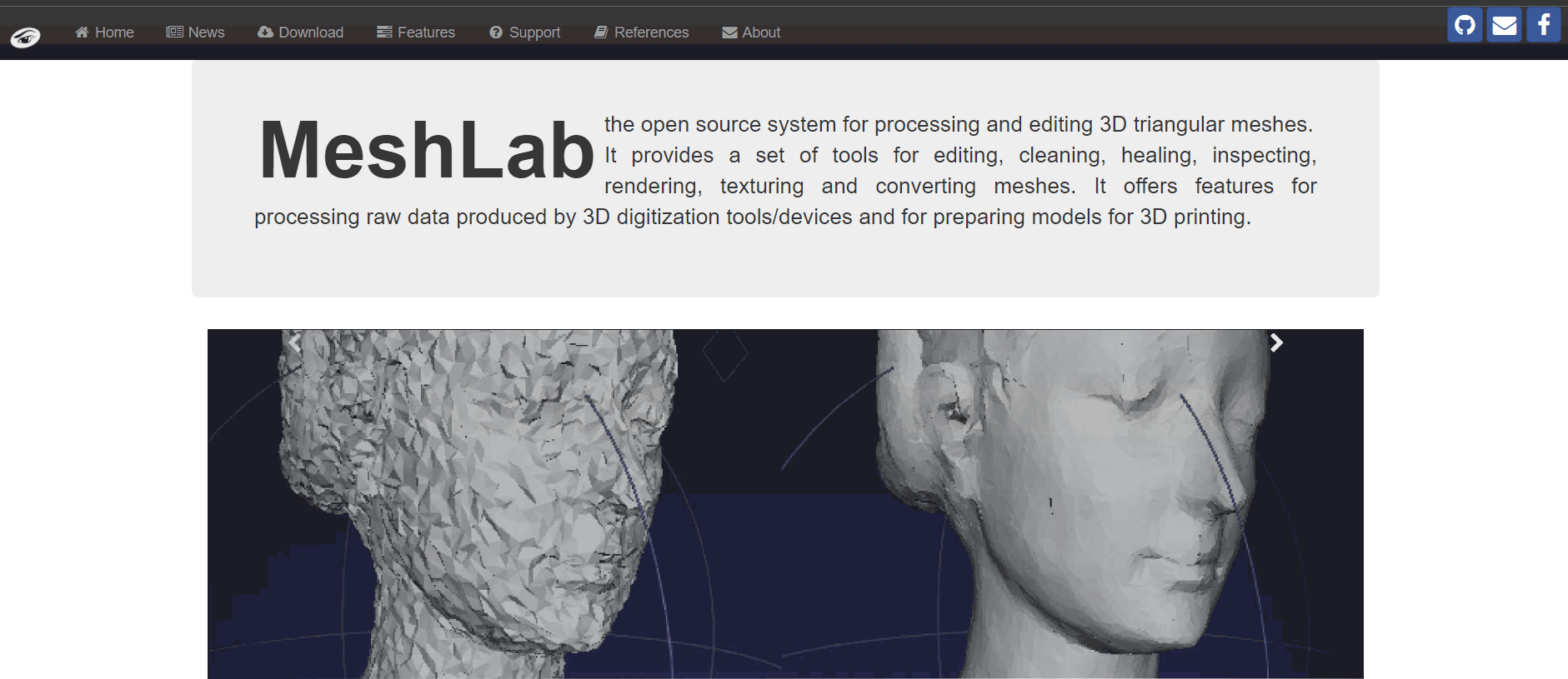The image size is (1568, 679).
Task: Open the GitHub icon link
Action: [1465, 25]
